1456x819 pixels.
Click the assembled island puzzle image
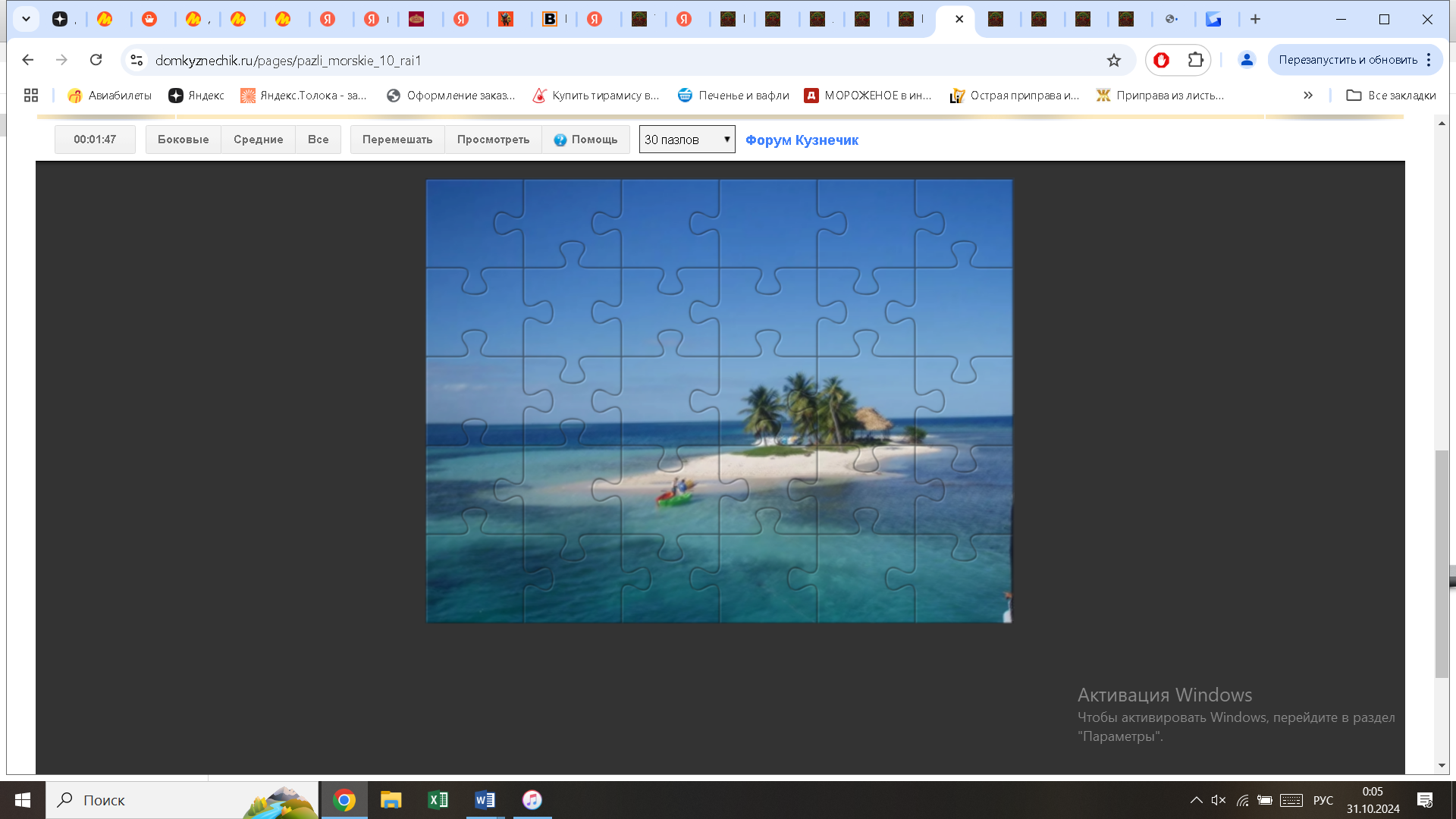719,401
